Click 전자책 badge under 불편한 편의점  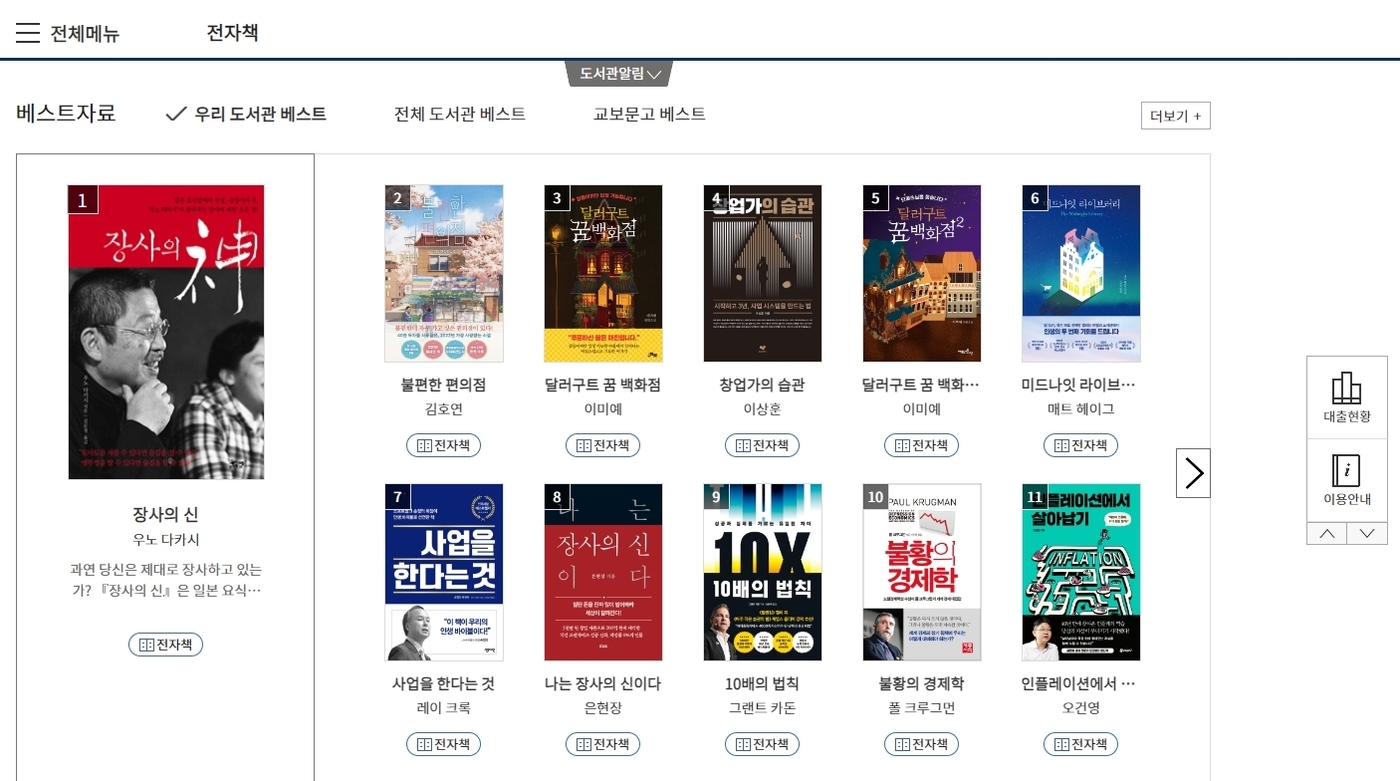(443, 445)
